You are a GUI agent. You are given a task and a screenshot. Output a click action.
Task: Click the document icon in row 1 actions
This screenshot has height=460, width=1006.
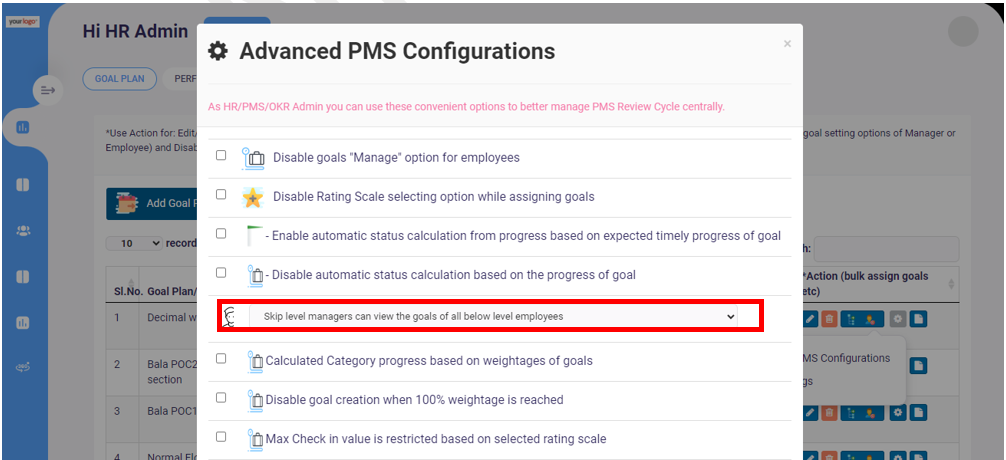click(x=918, y=318)
